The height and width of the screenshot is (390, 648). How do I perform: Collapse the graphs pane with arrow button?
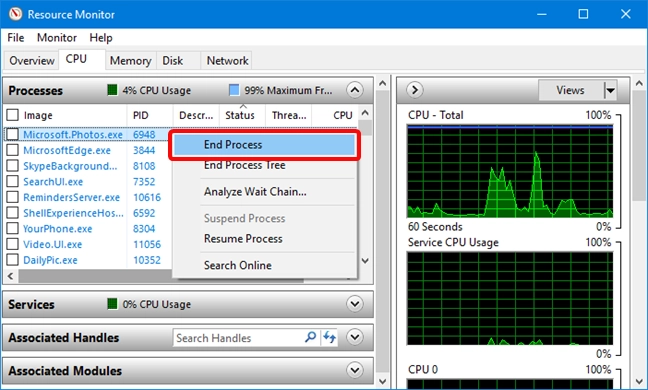pos(415,90)
